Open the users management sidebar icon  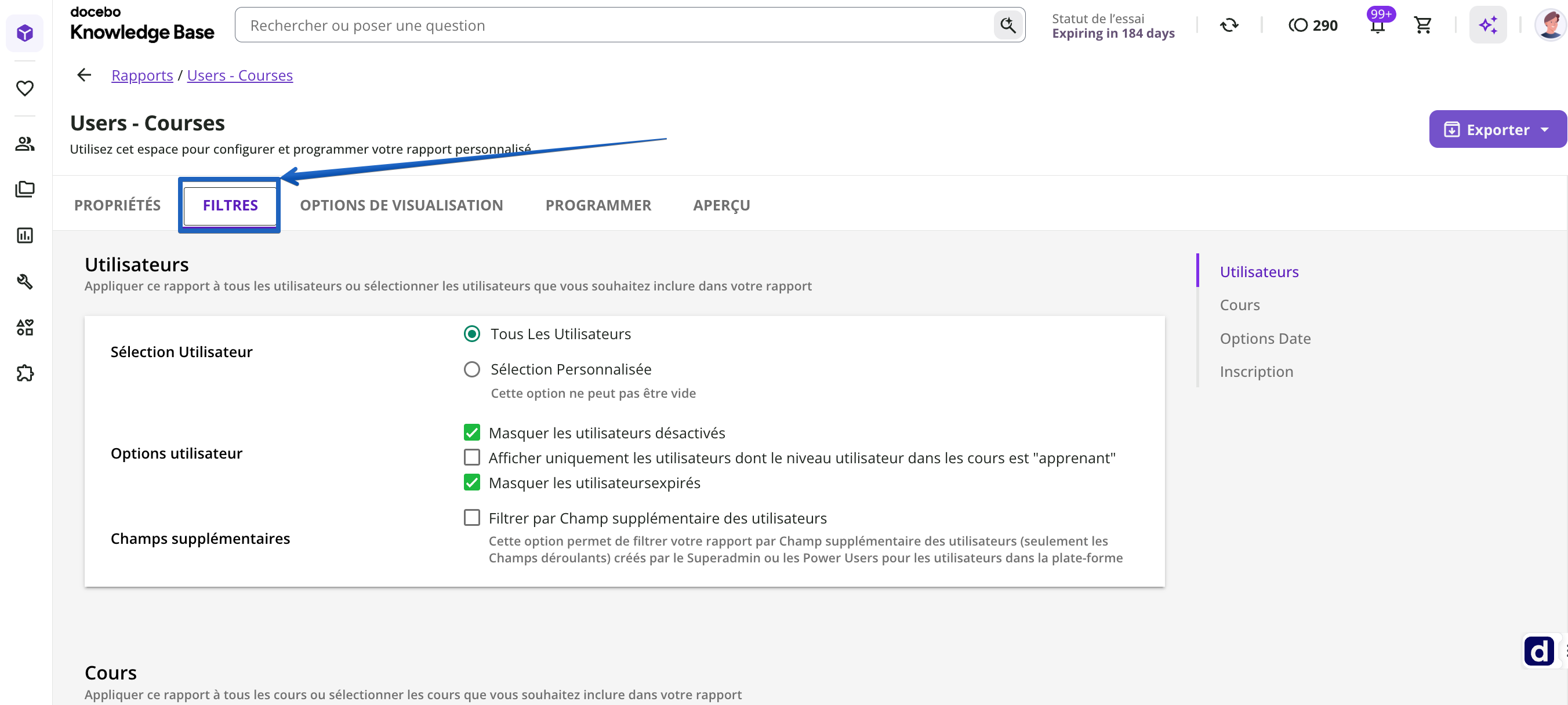[25, 144]
